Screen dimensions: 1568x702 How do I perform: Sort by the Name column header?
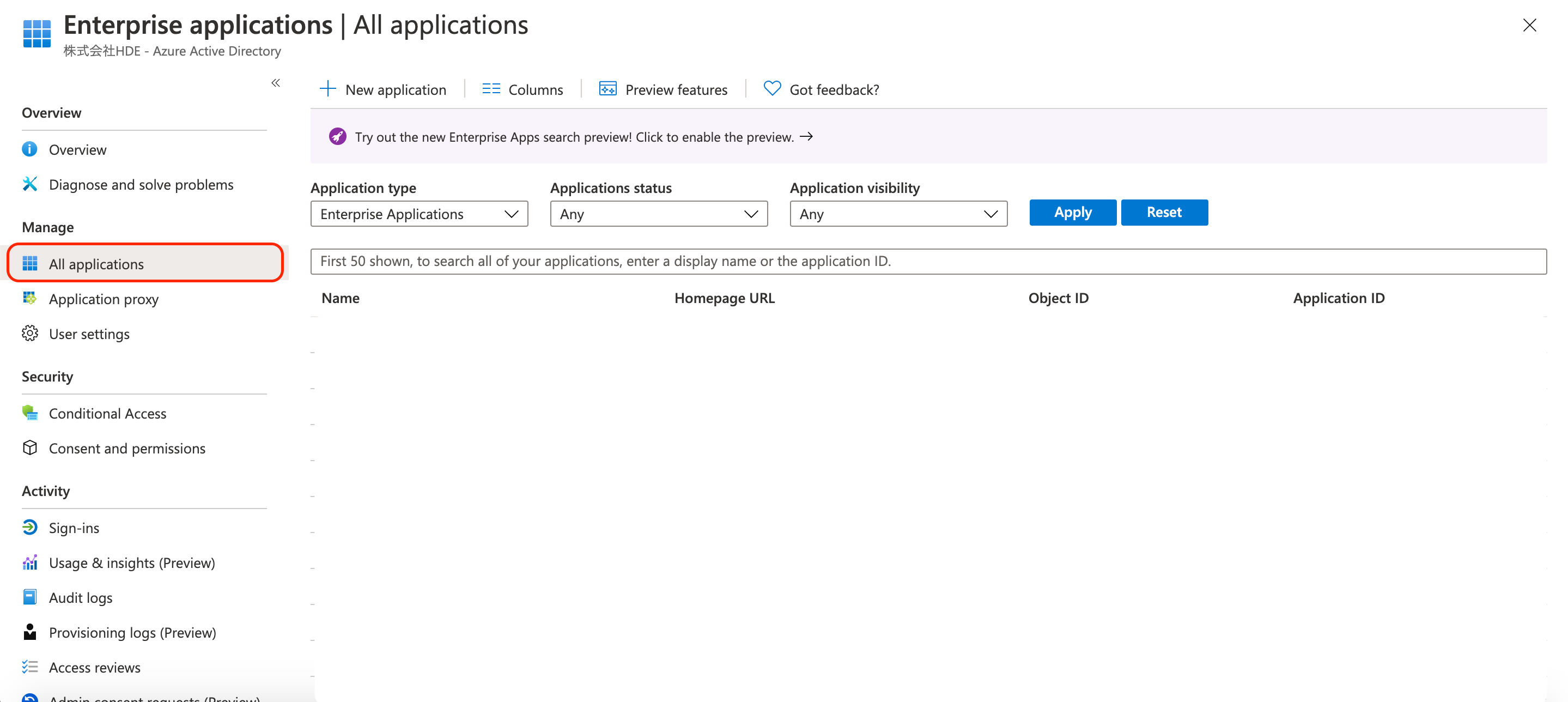click(x=341, y=298)
